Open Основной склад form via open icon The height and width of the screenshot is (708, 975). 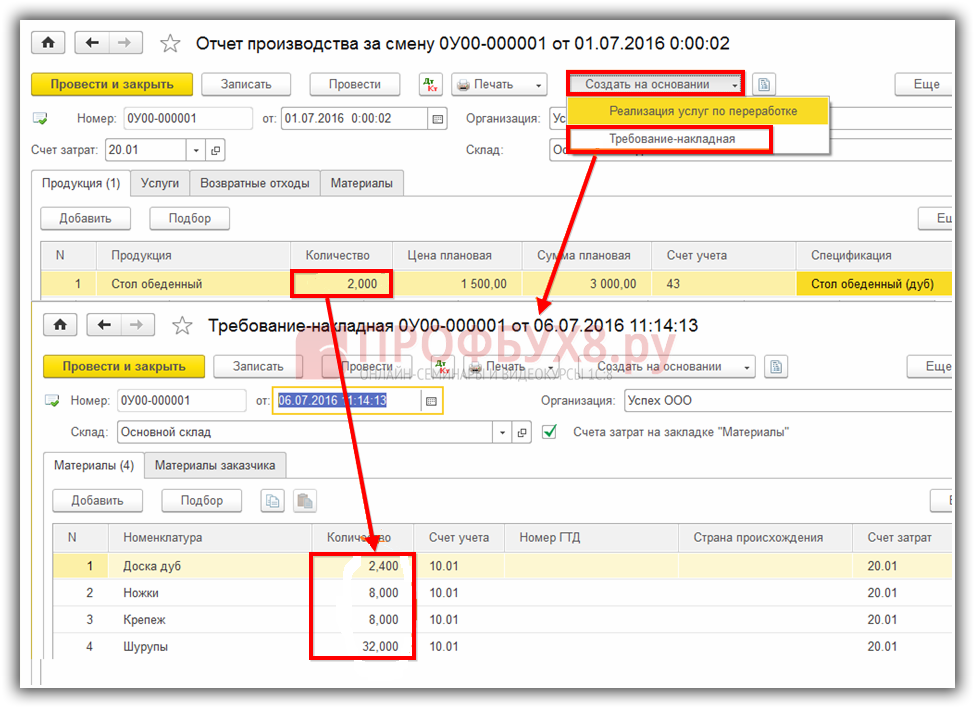click(522, 433)
